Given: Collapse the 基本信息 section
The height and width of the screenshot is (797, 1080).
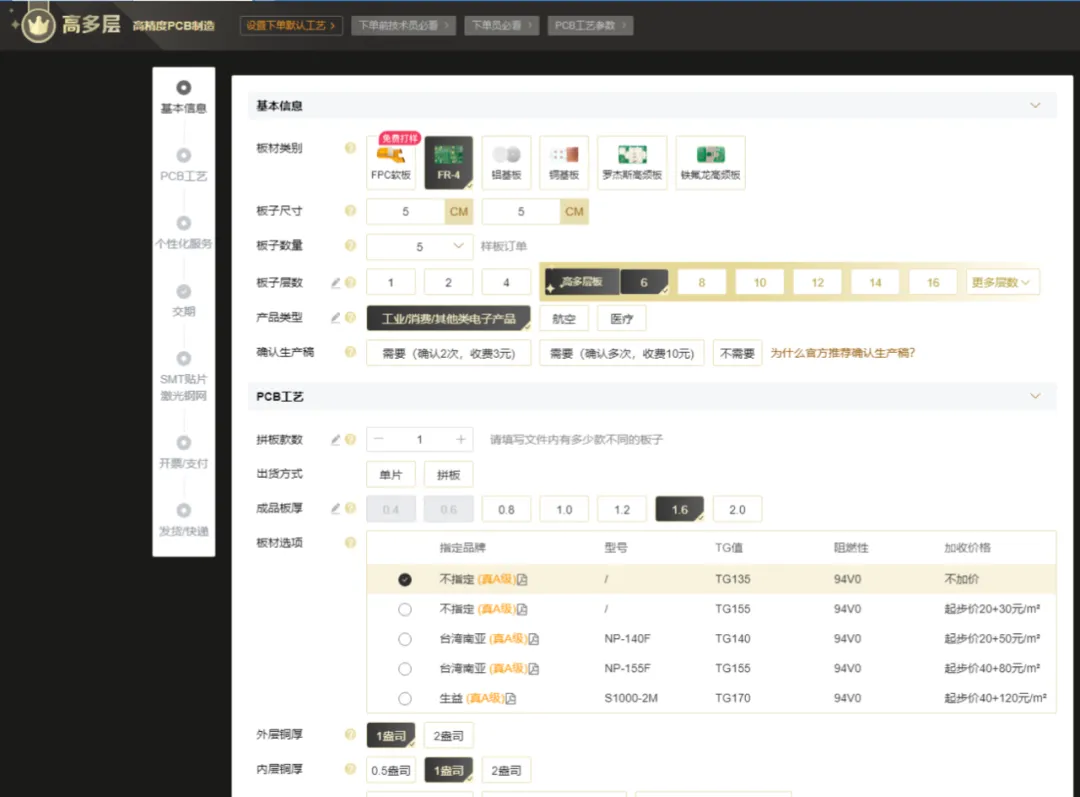Looking at the screenshot, I should click(x=1035, y=105).
